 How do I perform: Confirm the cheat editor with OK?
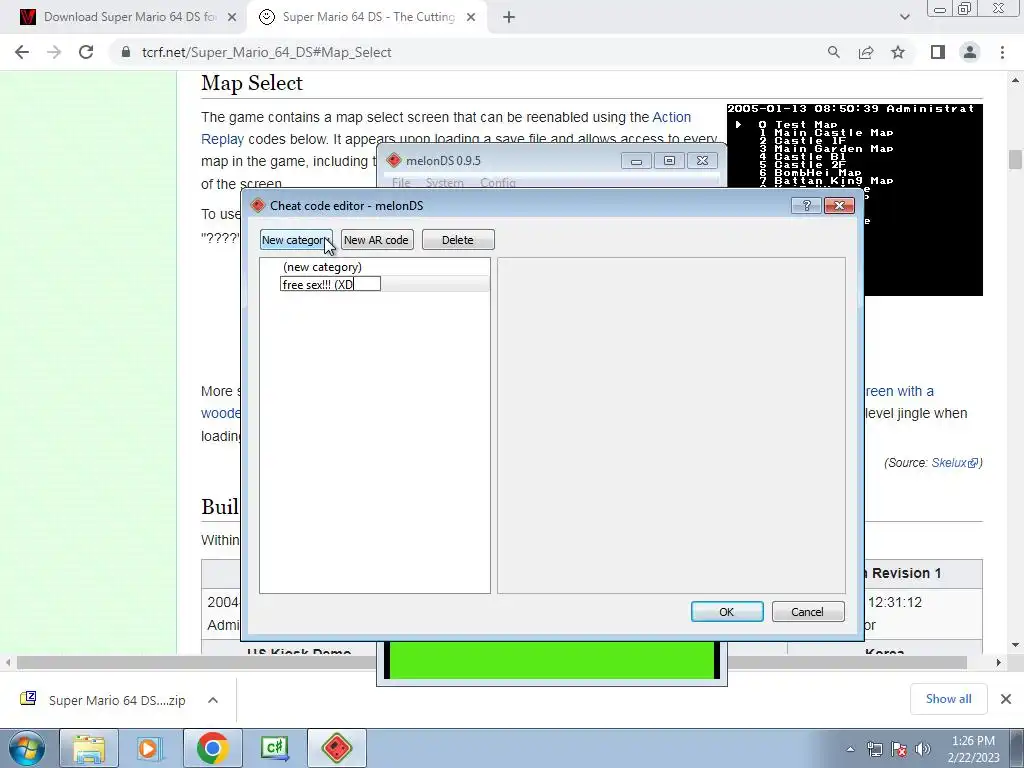727,612
